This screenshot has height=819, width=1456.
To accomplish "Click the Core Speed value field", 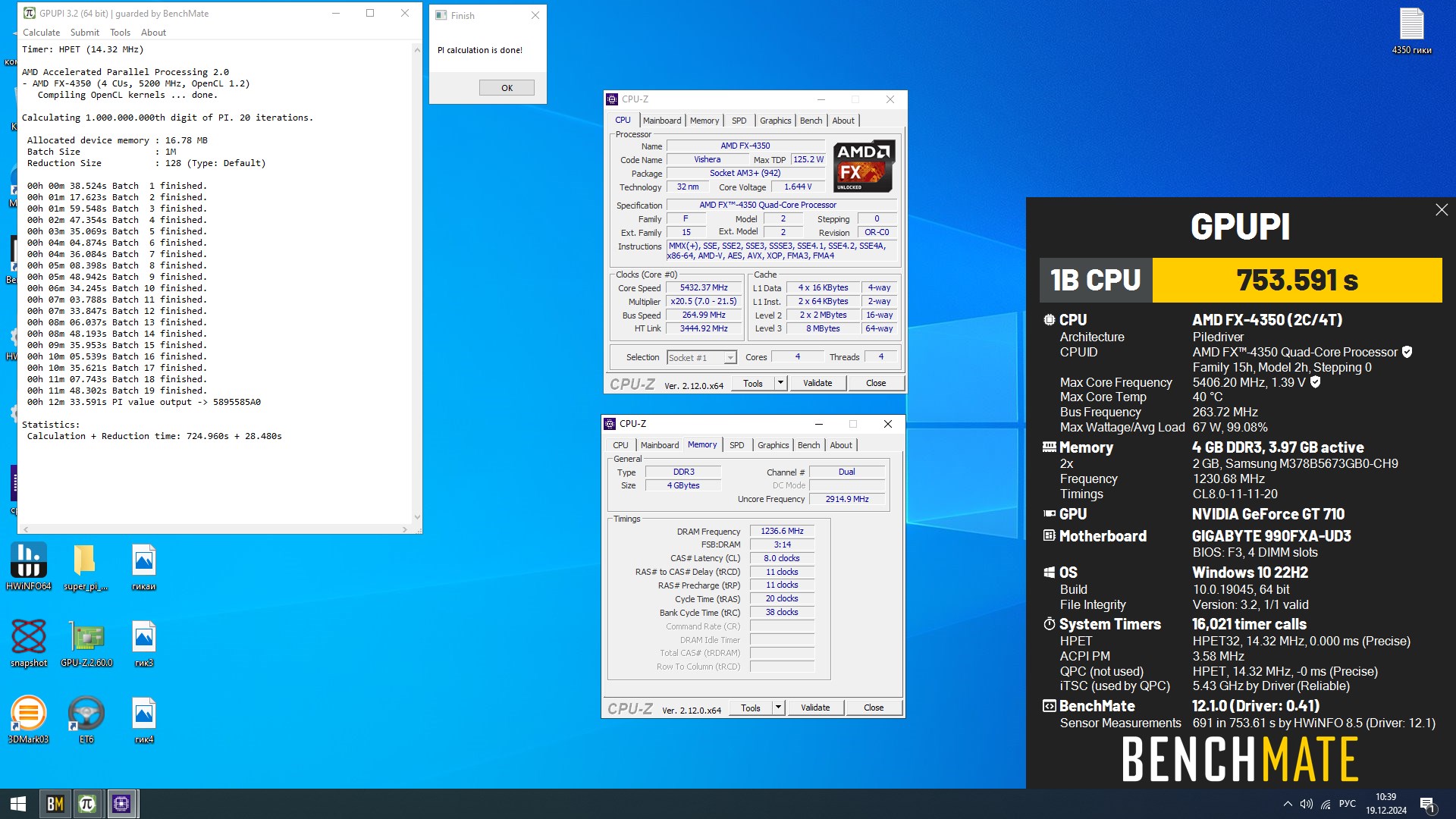I will pos(704,288).
